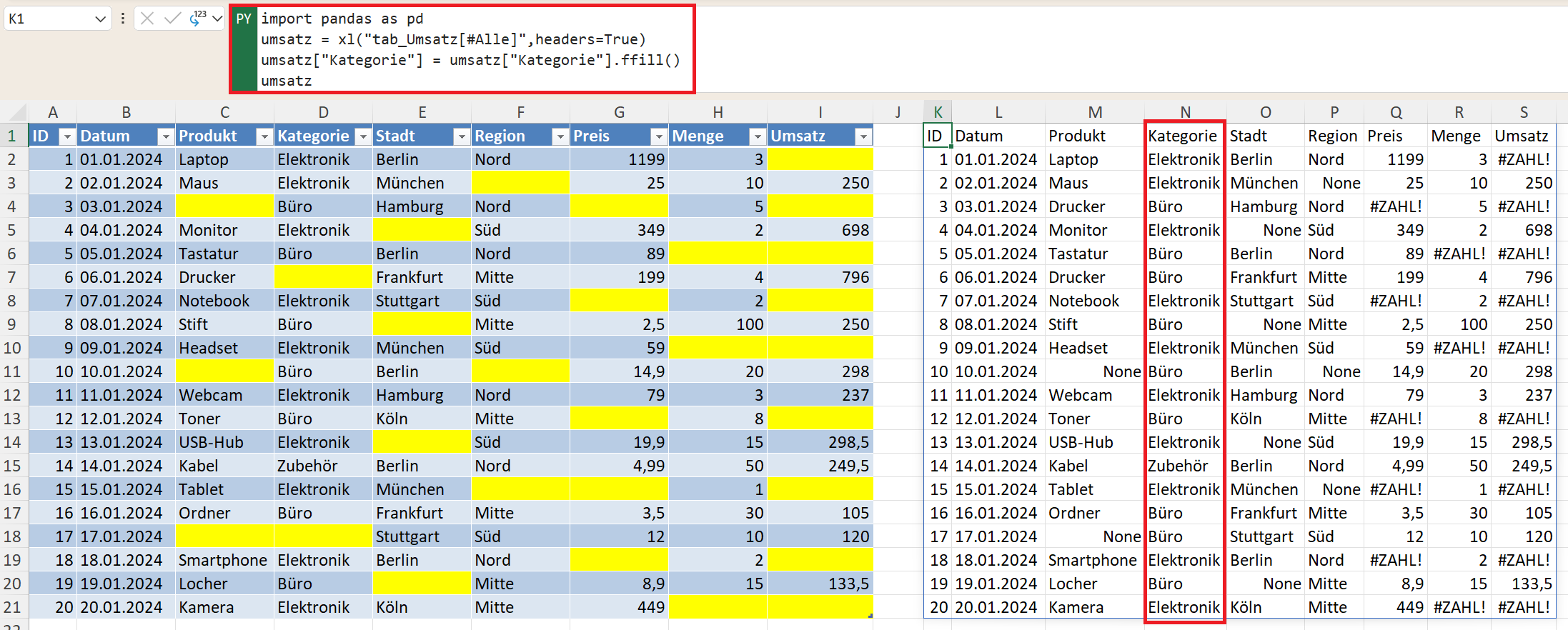This screenshot has height=630, width=1568.
Task: Open the Umsatz column filter dropdown
Action: (863, 136)
